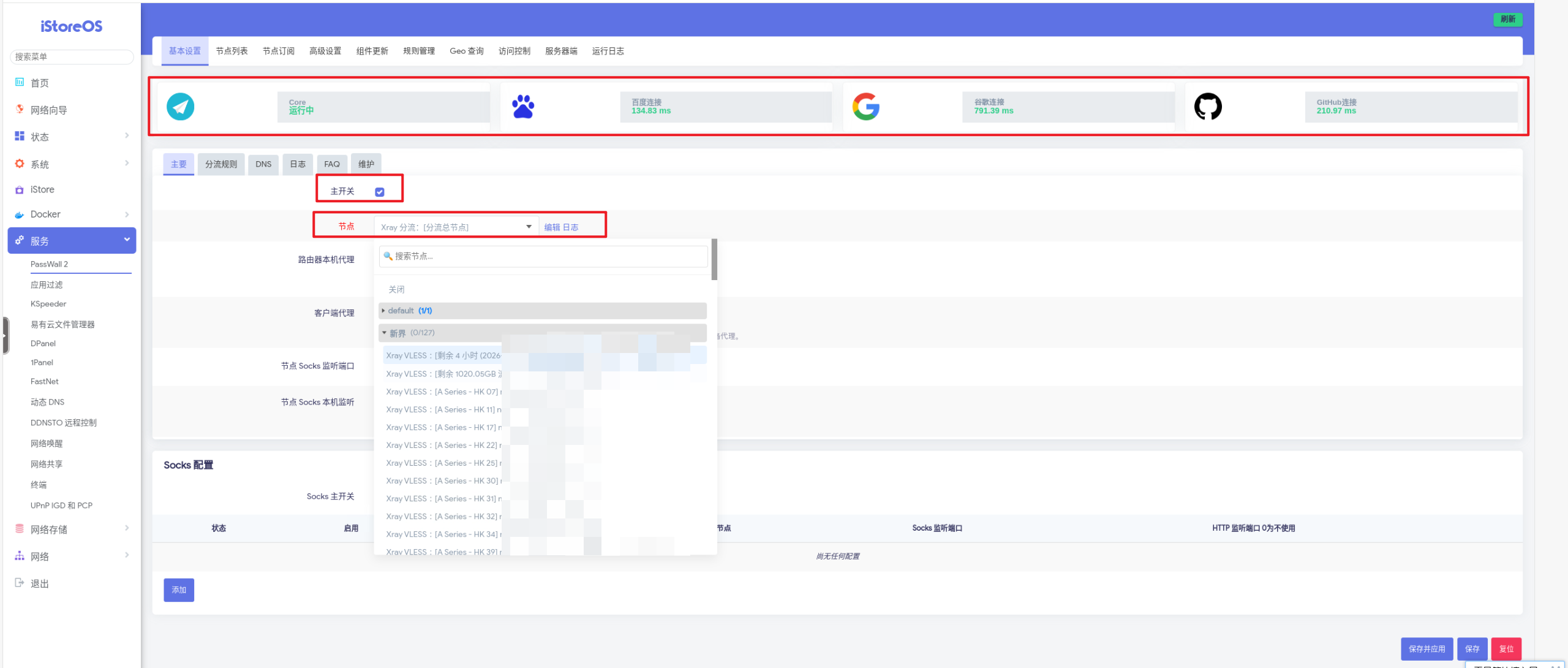
Task: Select the 关闭 option in node list
Action: tap(396, 289)
